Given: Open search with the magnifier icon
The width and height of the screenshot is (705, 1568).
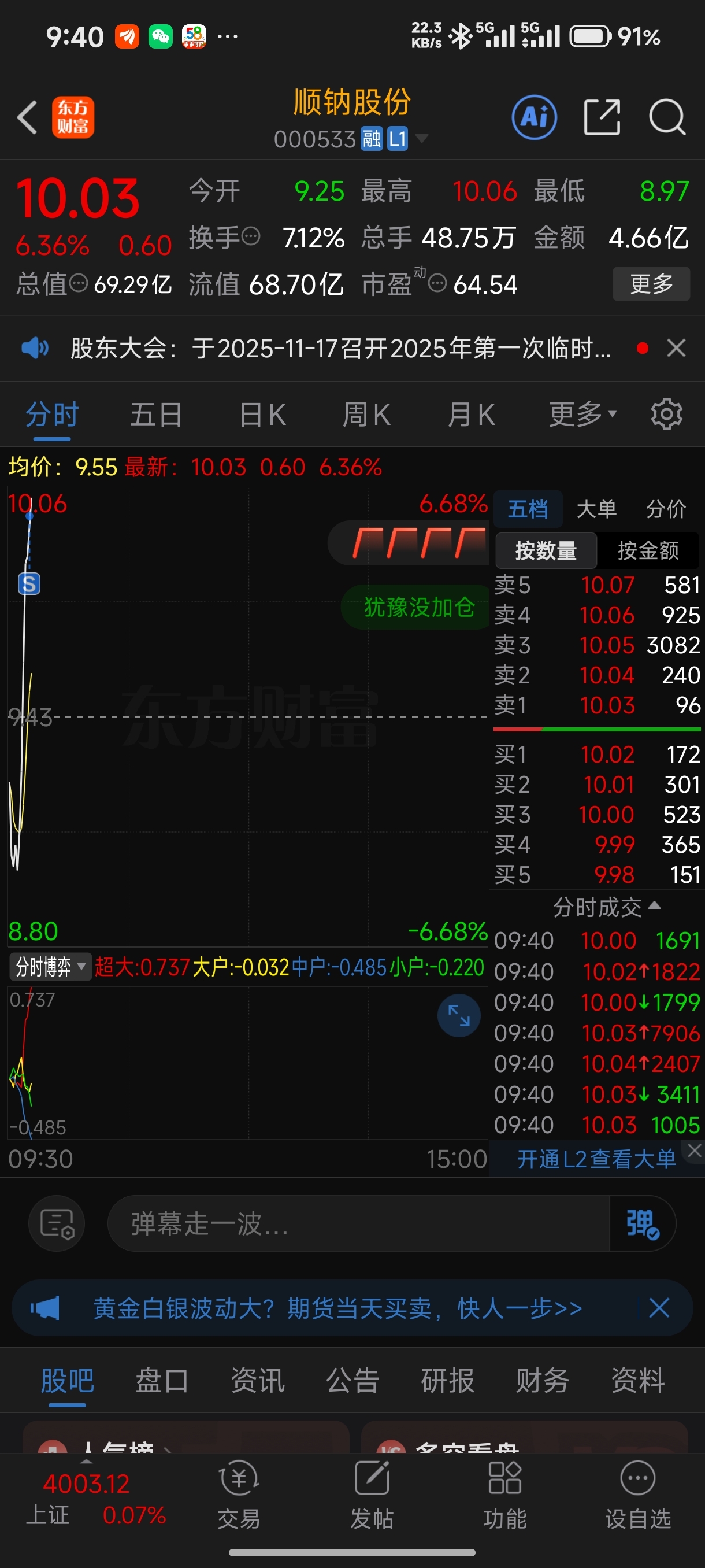Looking at the screenshot, I should 667,117.
